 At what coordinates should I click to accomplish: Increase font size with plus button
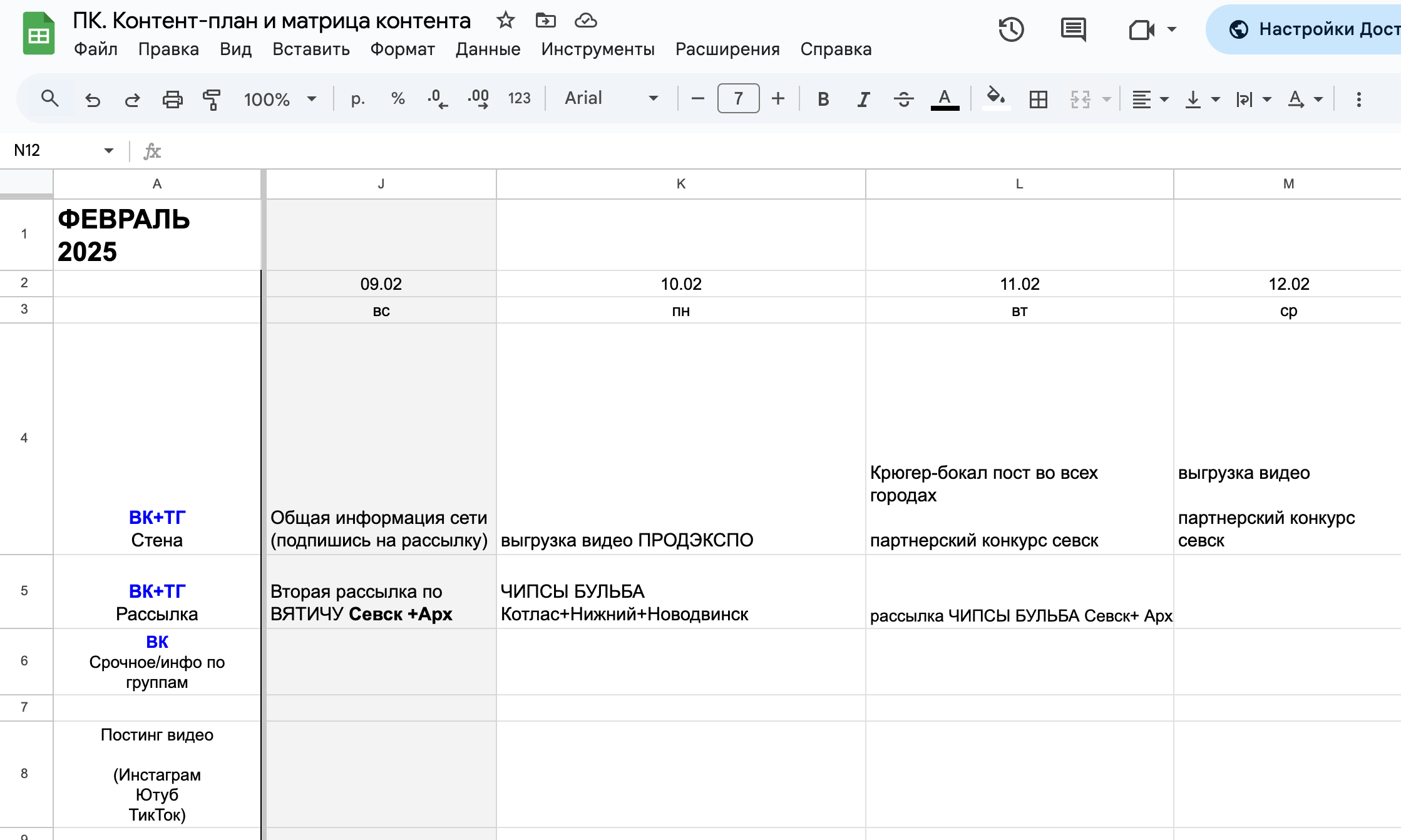[777, 98]
